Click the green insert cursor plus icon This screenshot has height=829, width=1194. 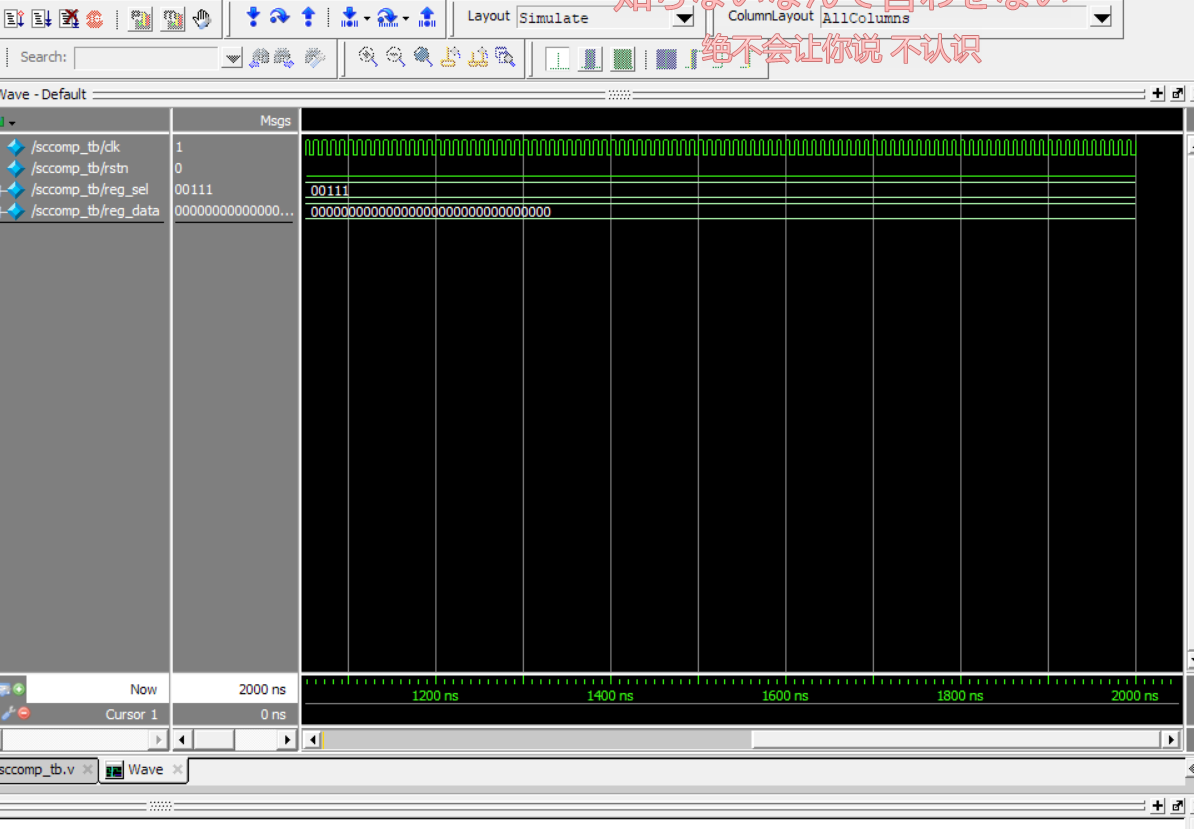[x=19, y=689]
